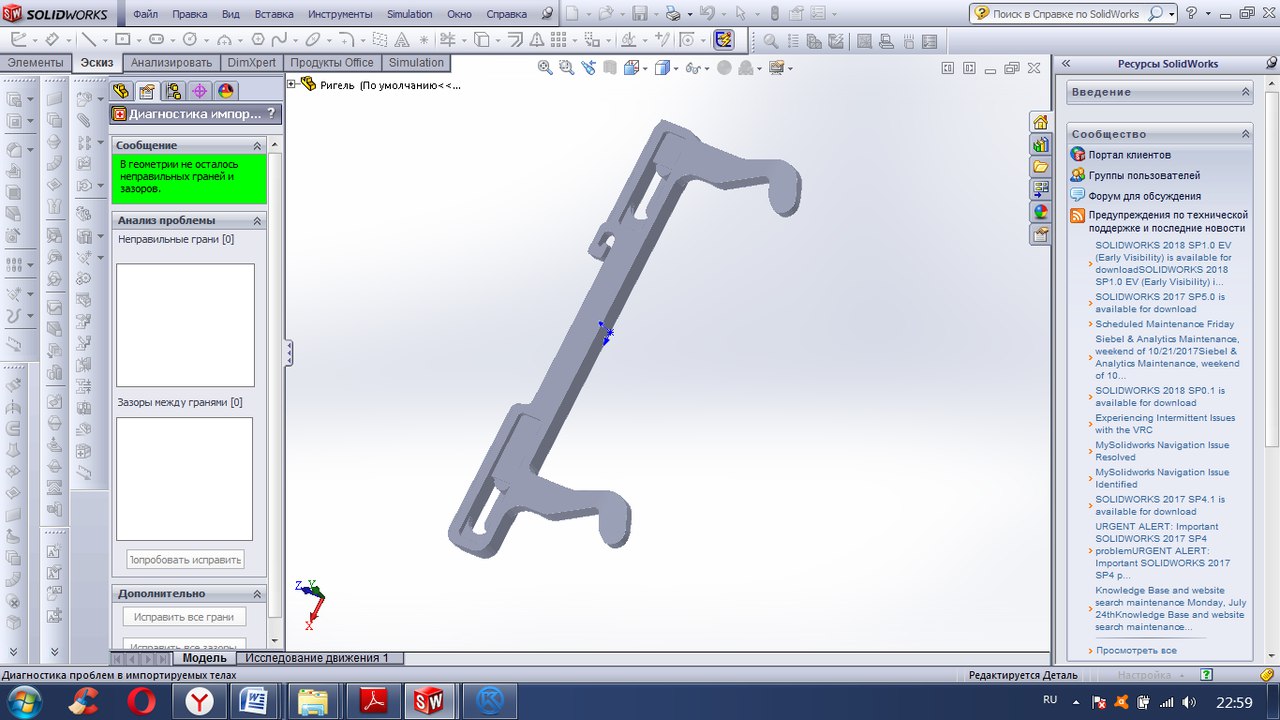Open the Вставка menu
Image resolution: width=1280 pixels, height=720 pixels.
tap(274, 15)
